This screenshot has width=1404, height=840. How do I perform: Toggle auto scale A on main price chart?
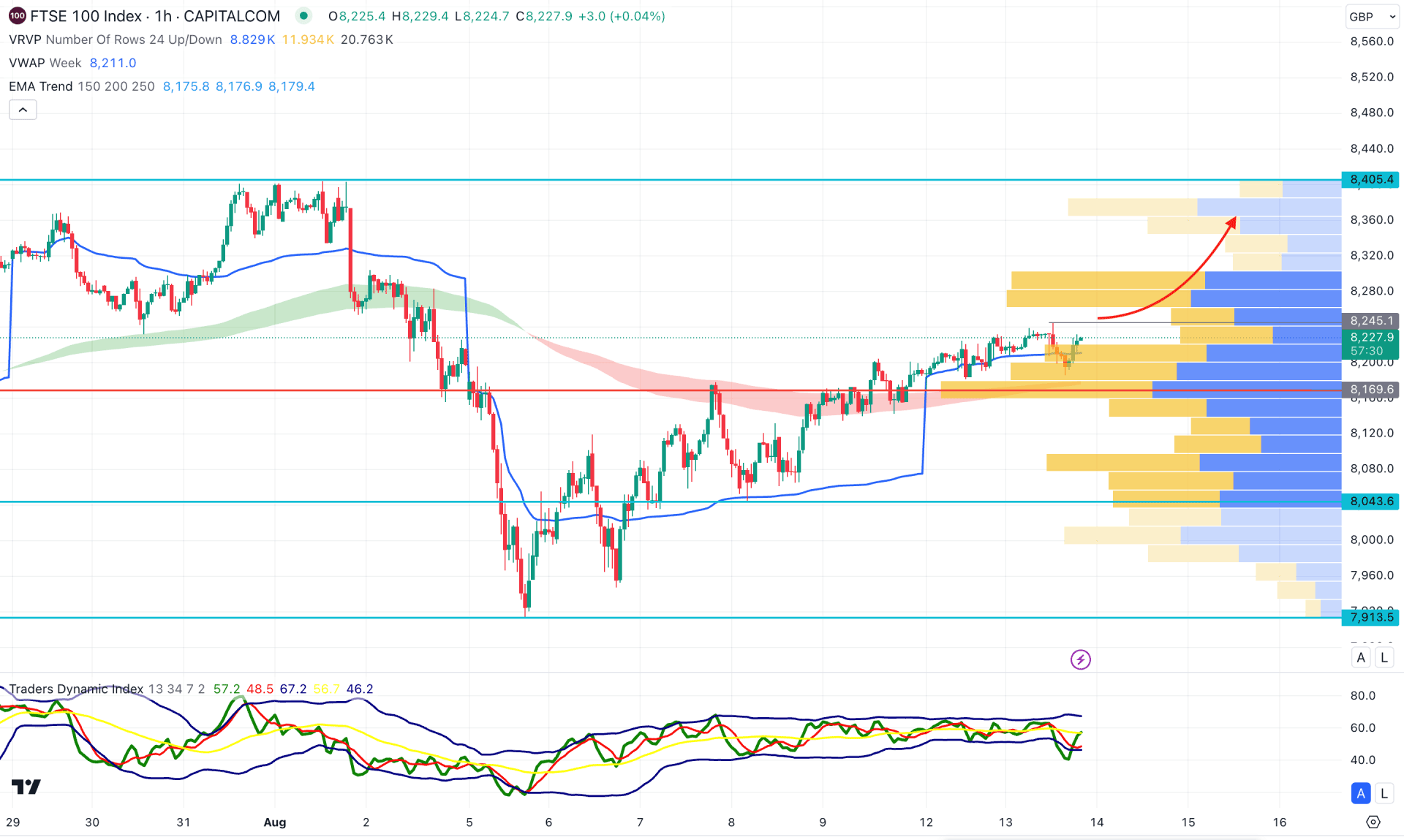pos(1361,657)
